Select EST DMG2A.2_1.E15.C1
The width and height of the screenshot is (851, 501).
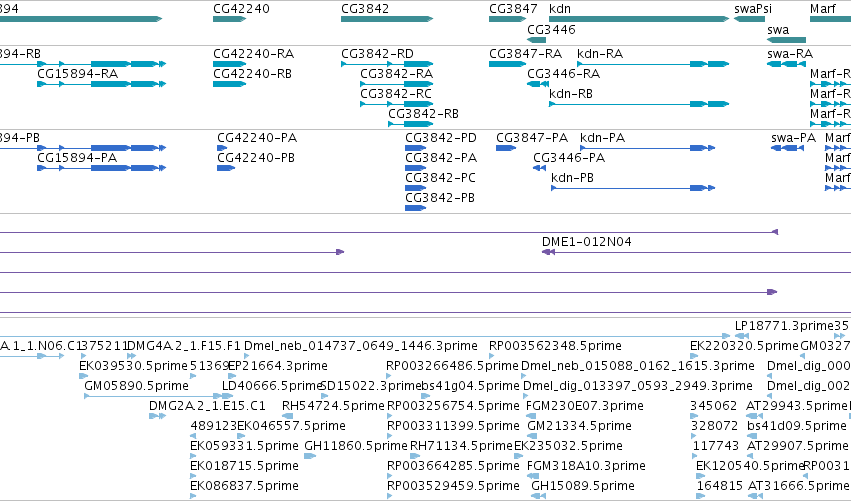pyautogui.click(x=207, y=406)
